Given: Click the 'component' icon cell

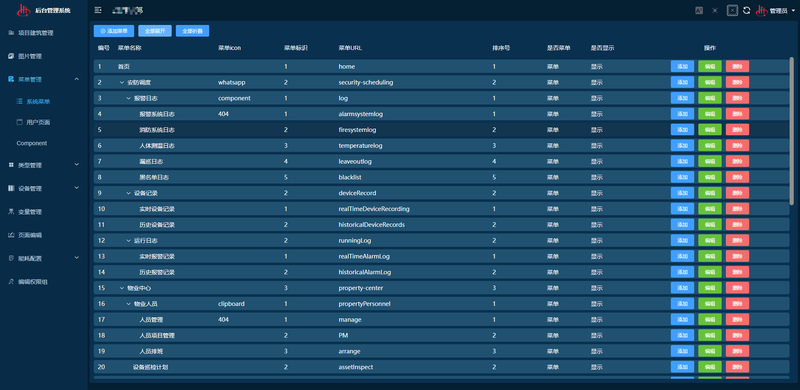Looking at the screenshot, I should [x=234, y=98].
